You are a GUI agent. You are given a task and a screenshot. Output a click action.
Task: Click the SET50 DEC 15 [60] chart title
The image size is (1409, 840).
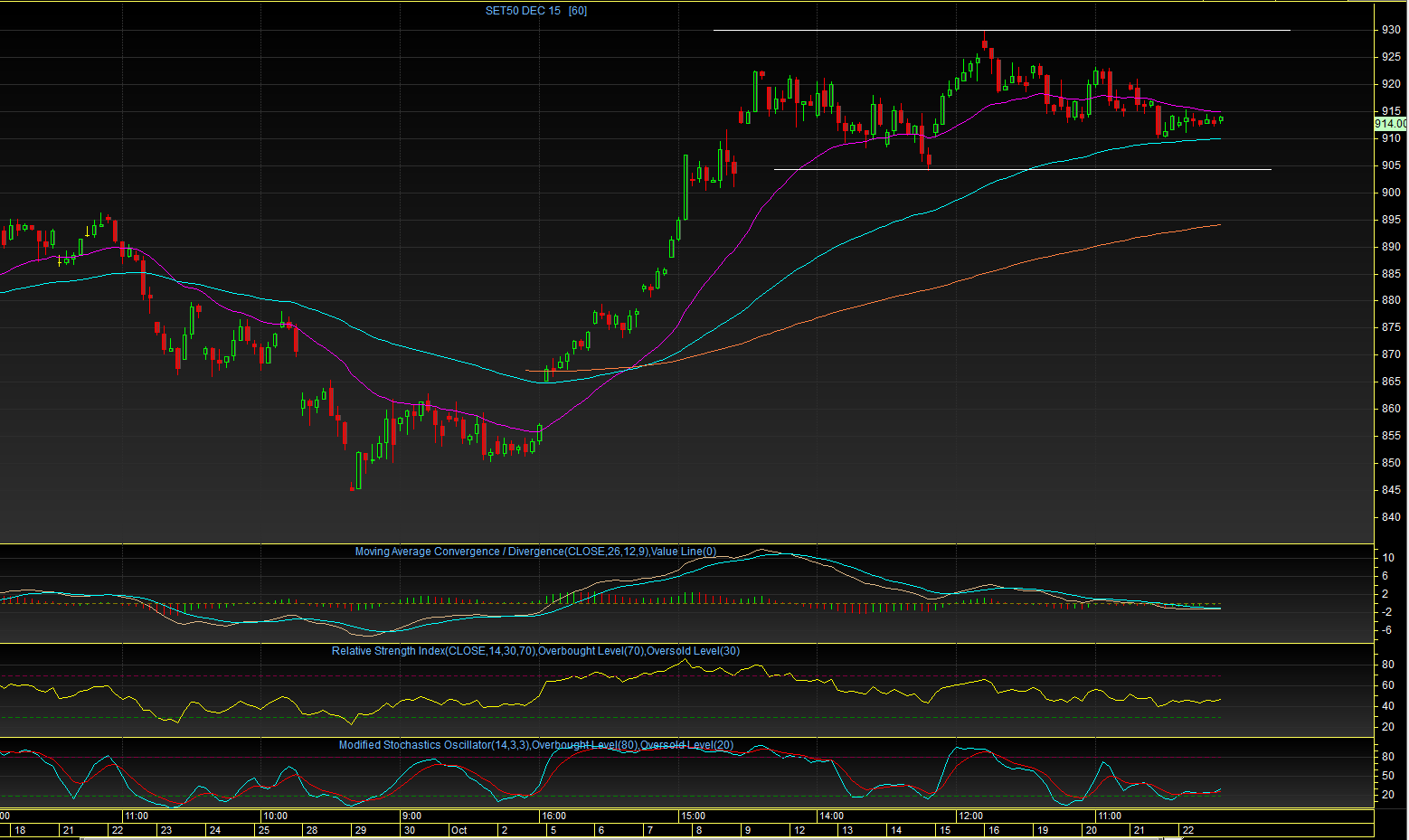coord(536,11)
